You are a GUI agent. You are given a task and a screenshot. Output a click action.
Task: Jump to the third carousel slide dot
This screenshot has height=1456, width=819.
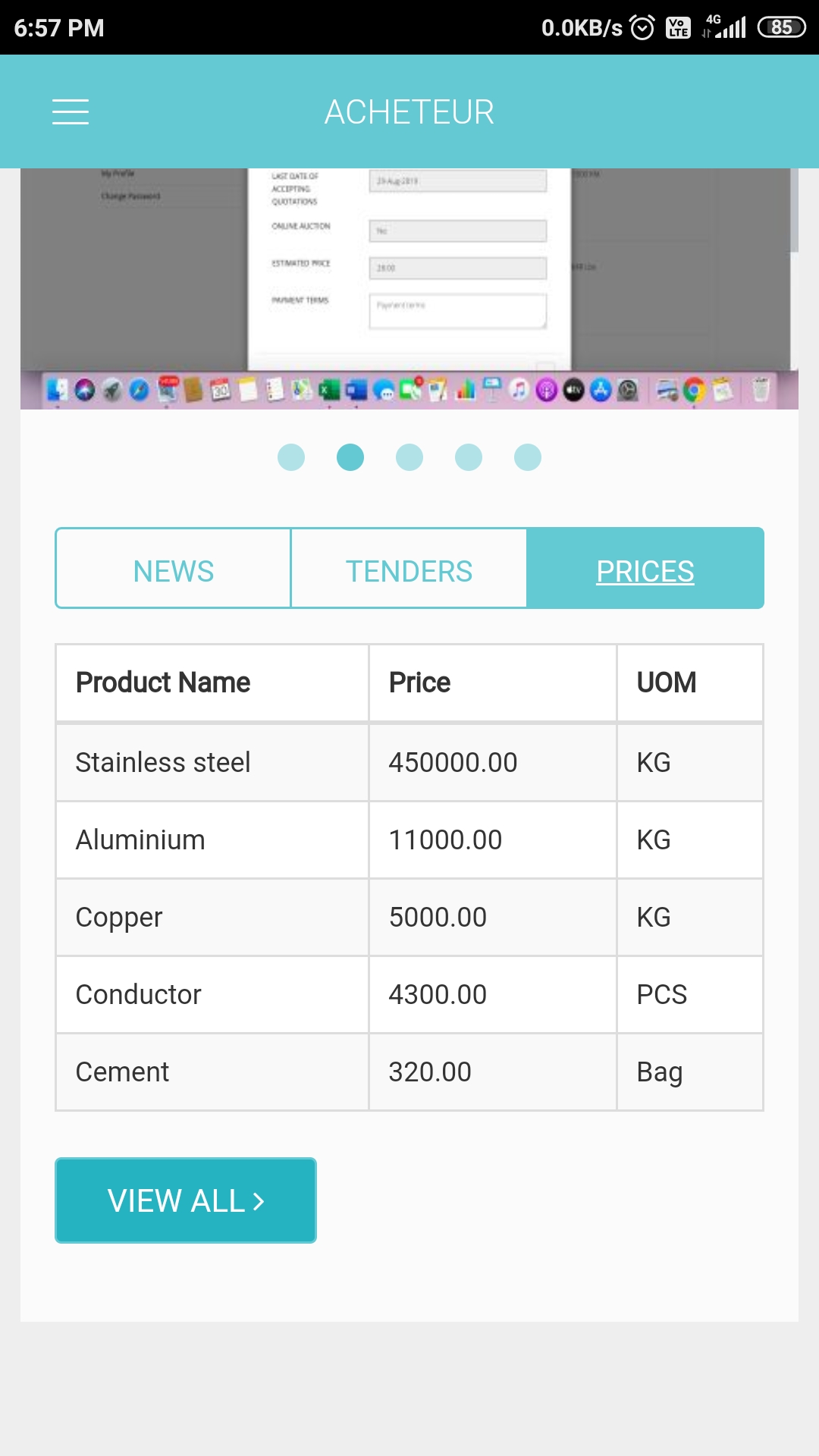coord(409,457)
